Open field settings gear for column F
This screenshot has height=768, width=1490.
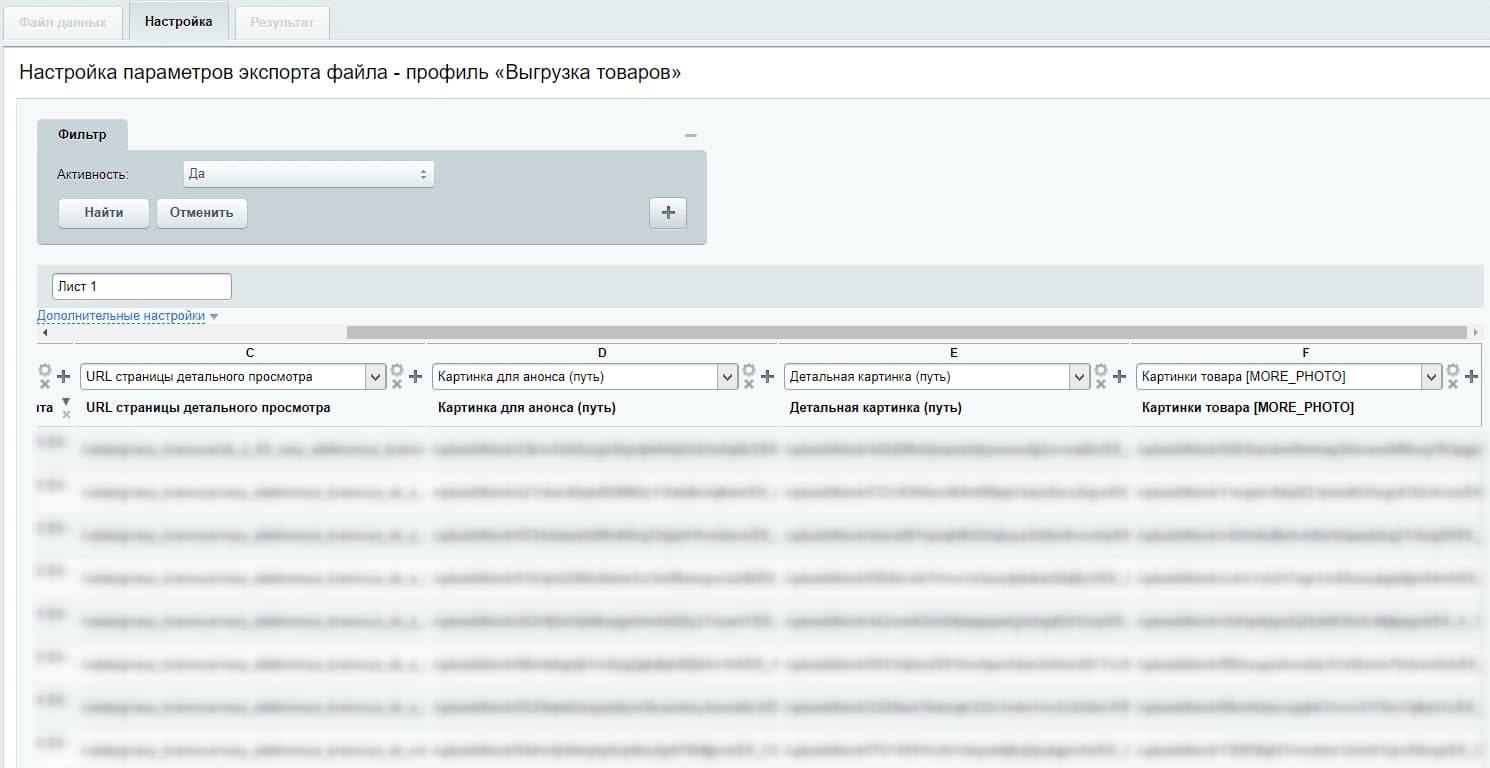pyautogui.click(x=1452, y=371)
